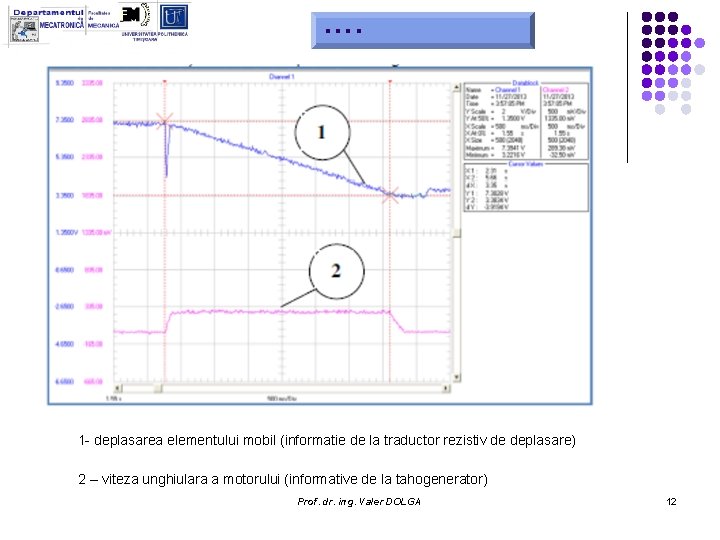Screen dimensions: 720x540
Task: Click the dY cursor value row
Action: [487, 208]
